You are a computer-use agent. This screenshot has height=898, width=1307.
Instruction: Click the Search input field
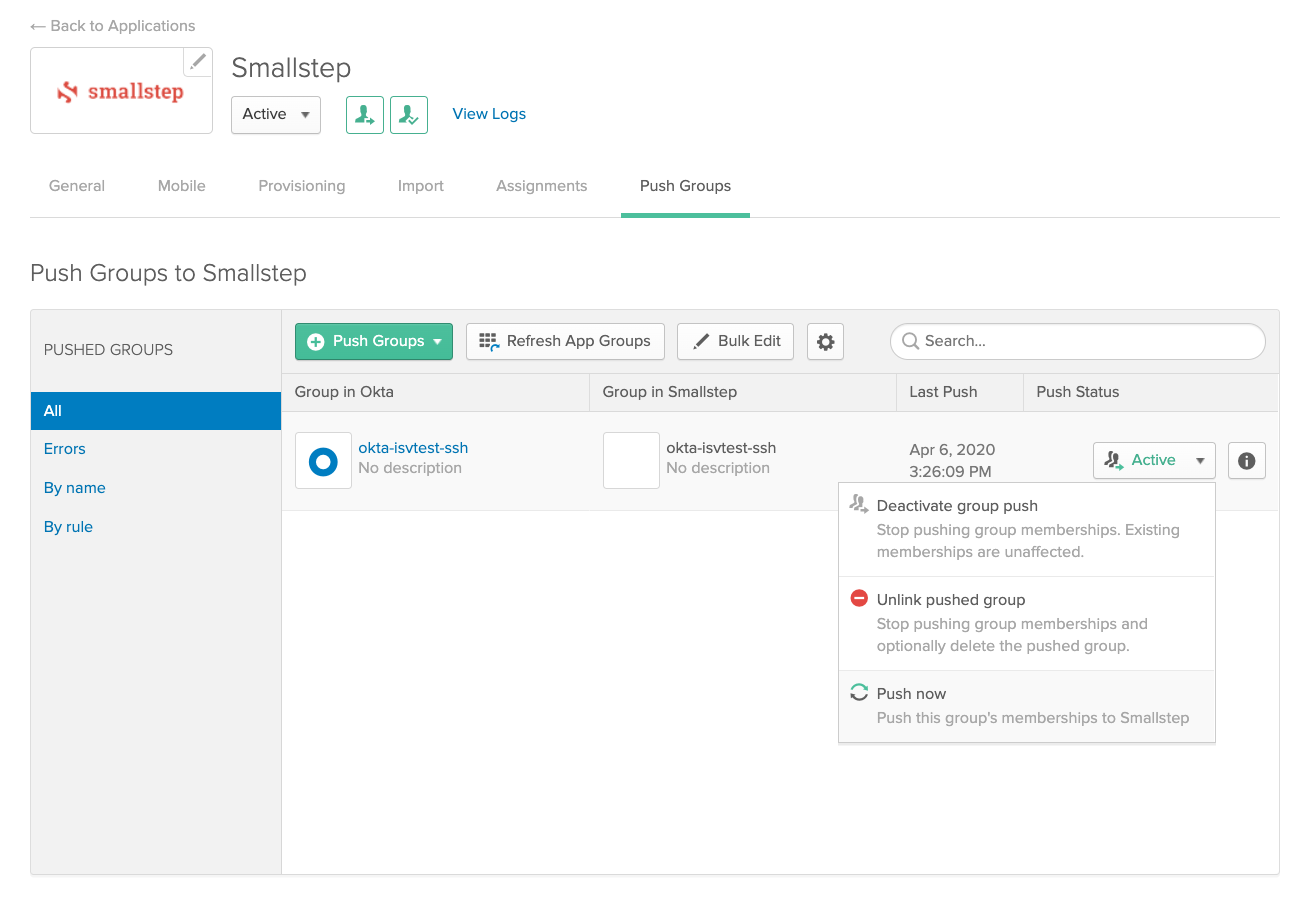pos(1077,342)
